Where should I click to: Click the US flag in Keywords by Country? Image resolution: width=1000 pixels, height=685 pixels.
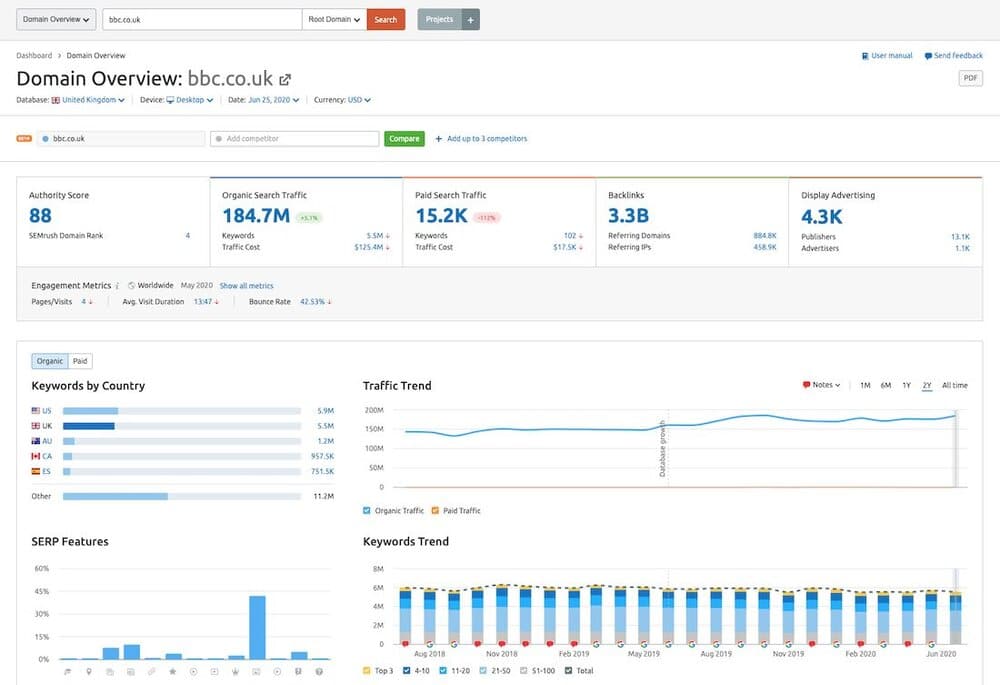[36, 411]
